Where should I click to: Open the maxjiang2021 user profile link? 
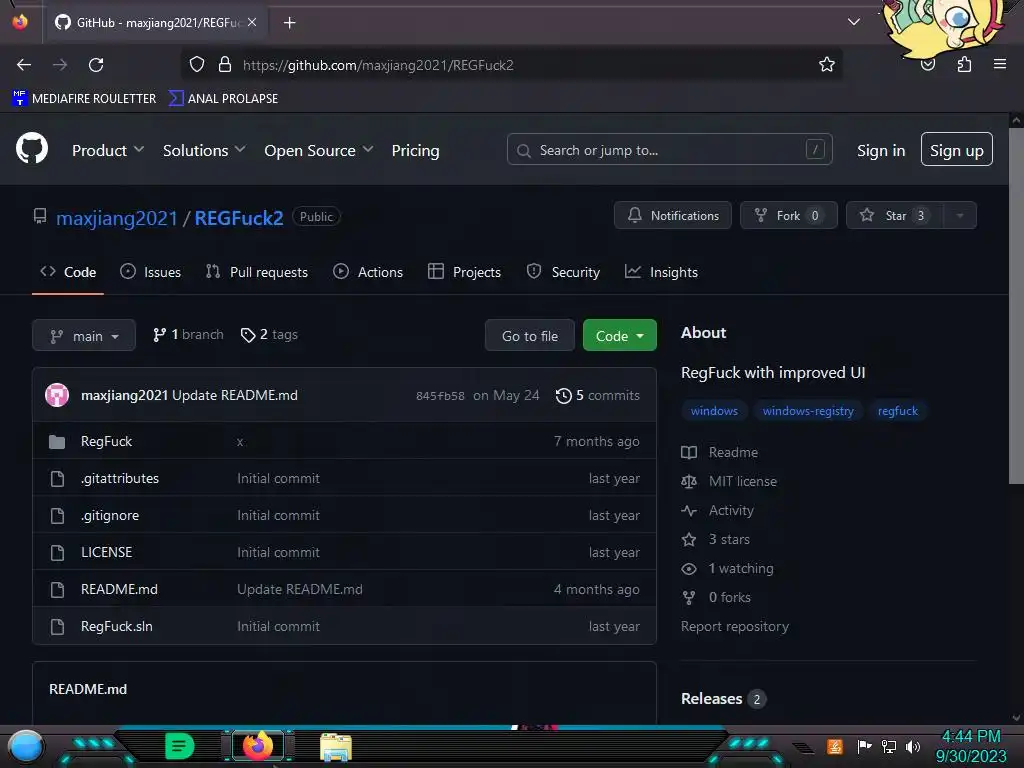pyautogui.click(x=117, y=218)
